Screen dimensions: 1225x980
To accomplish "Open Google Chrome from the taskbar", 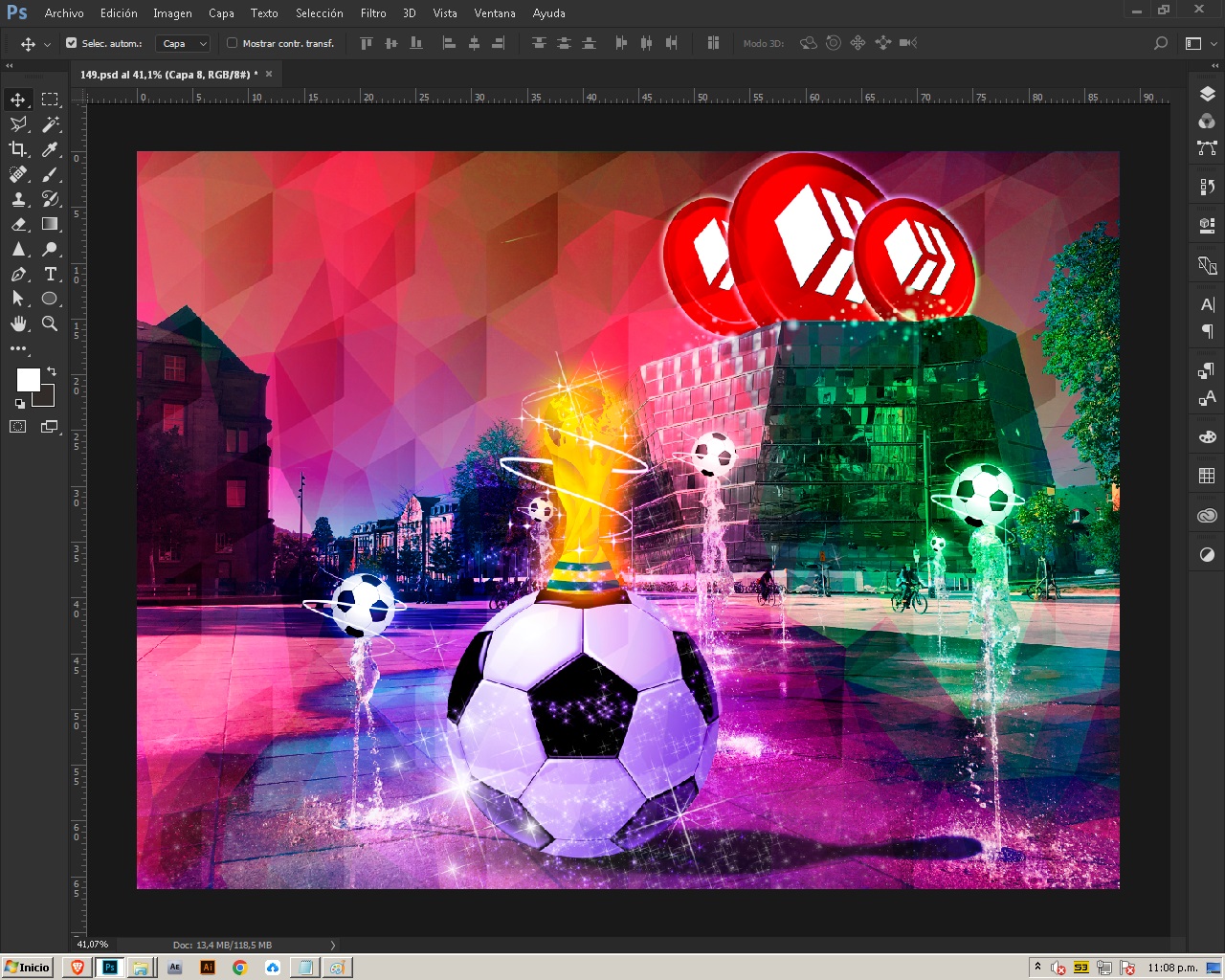I will [239, 968].
